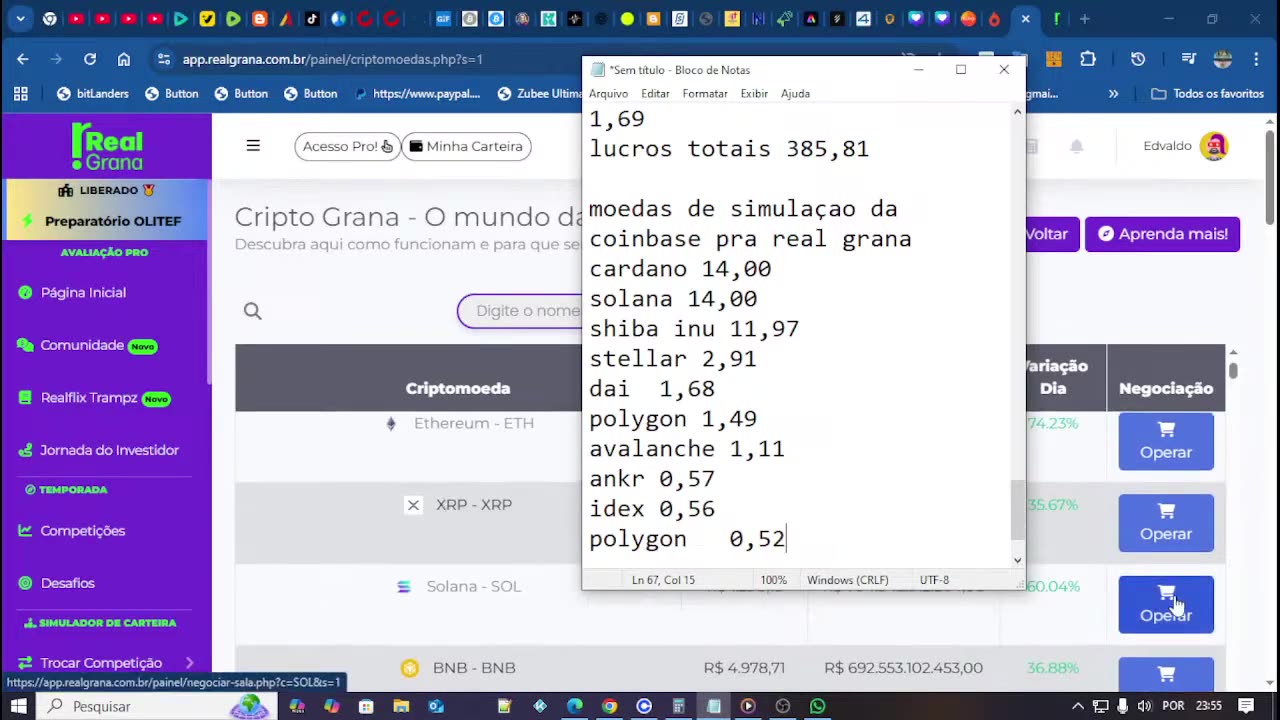The height and width of the screenshot is (720, 1280).
Task: Open the hamburger menu beside the Real Grana logo
Action: point(253,146)
